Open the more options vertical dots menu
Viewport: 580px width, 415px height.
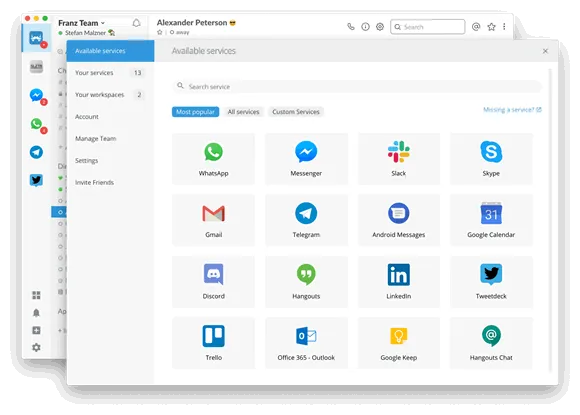click(x=504, y=27)
